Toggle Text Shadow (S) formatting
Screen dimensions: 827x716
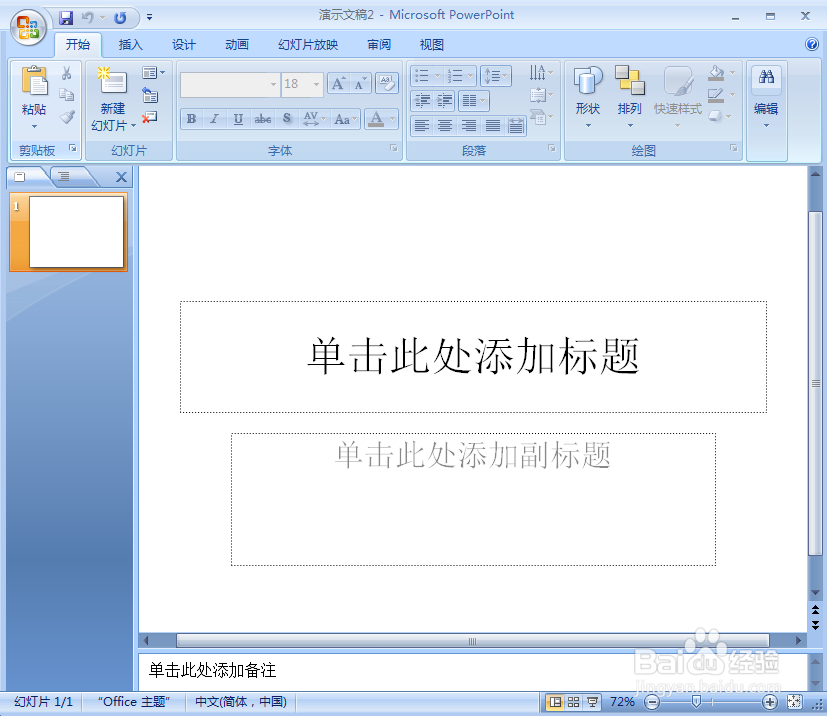[286, 119]
